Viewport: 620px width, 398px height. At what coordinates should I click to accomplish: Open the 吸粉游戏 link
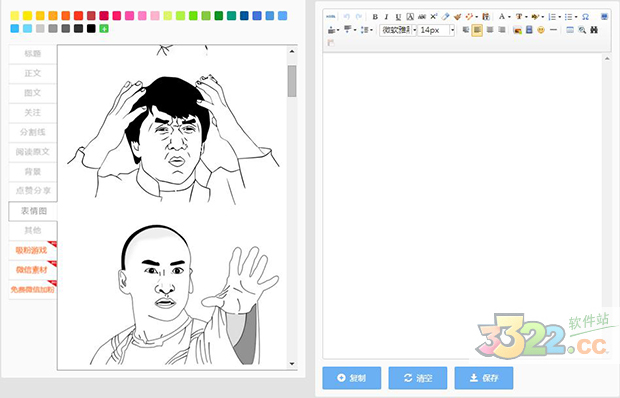pyautogui.click(x=32, y=250)
